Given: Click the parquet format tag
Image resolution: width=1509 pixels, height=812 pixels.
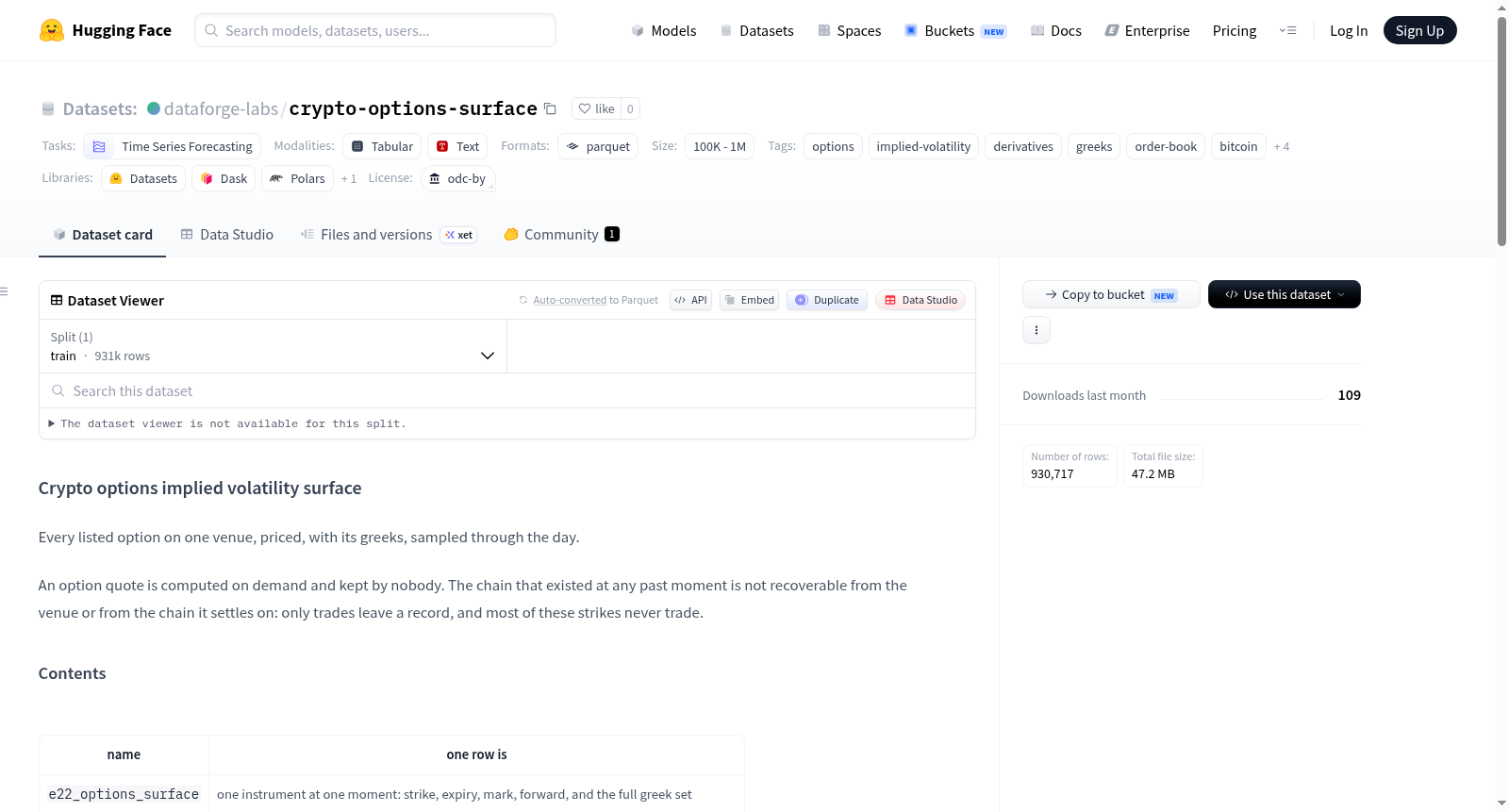Looking at the screenshot, I should 598,146.
